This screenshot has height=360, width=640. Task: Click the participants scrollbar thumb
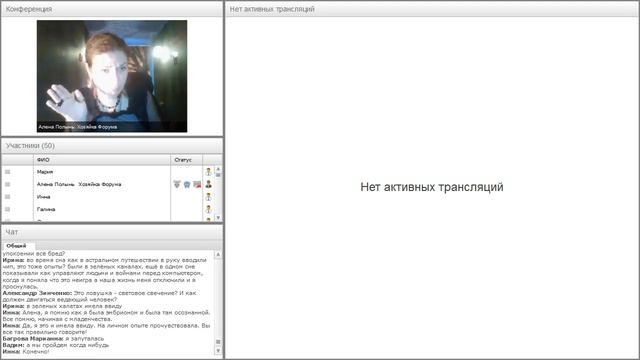click(x=218, y=175)
